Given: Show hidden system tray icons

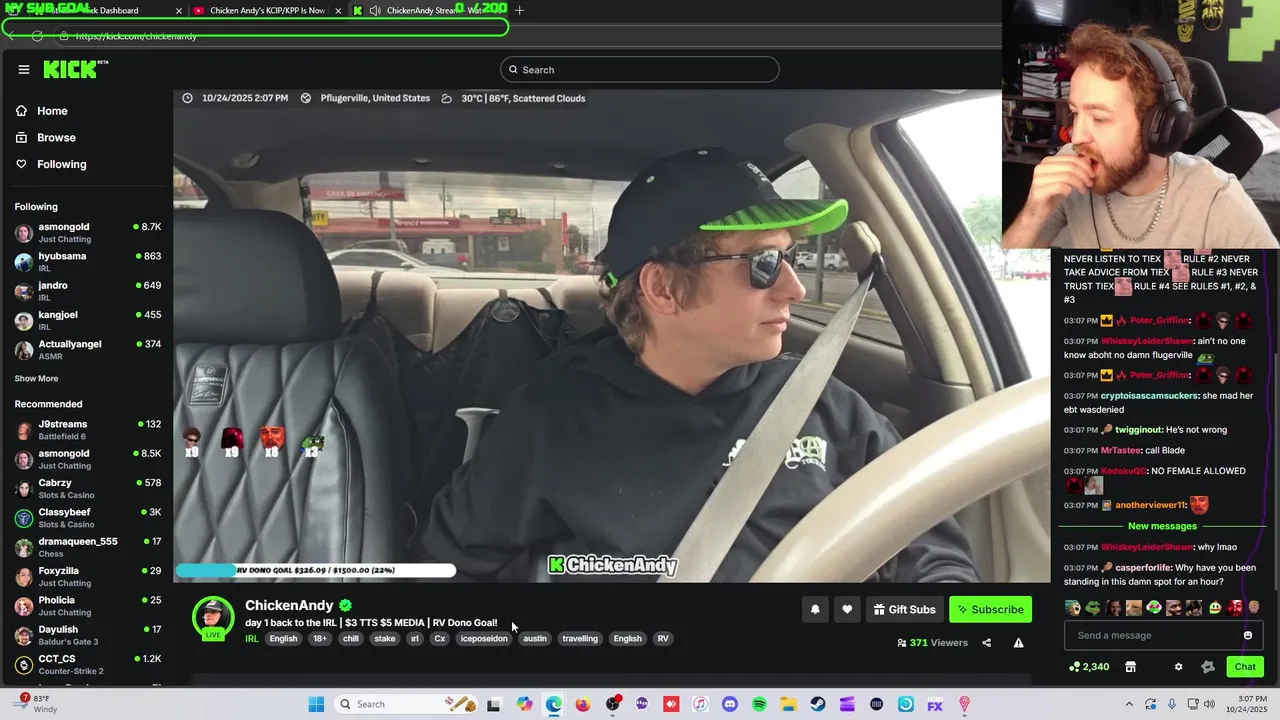Looking at the screenshot, I should pyautogui.click(x=1129, y=704).
